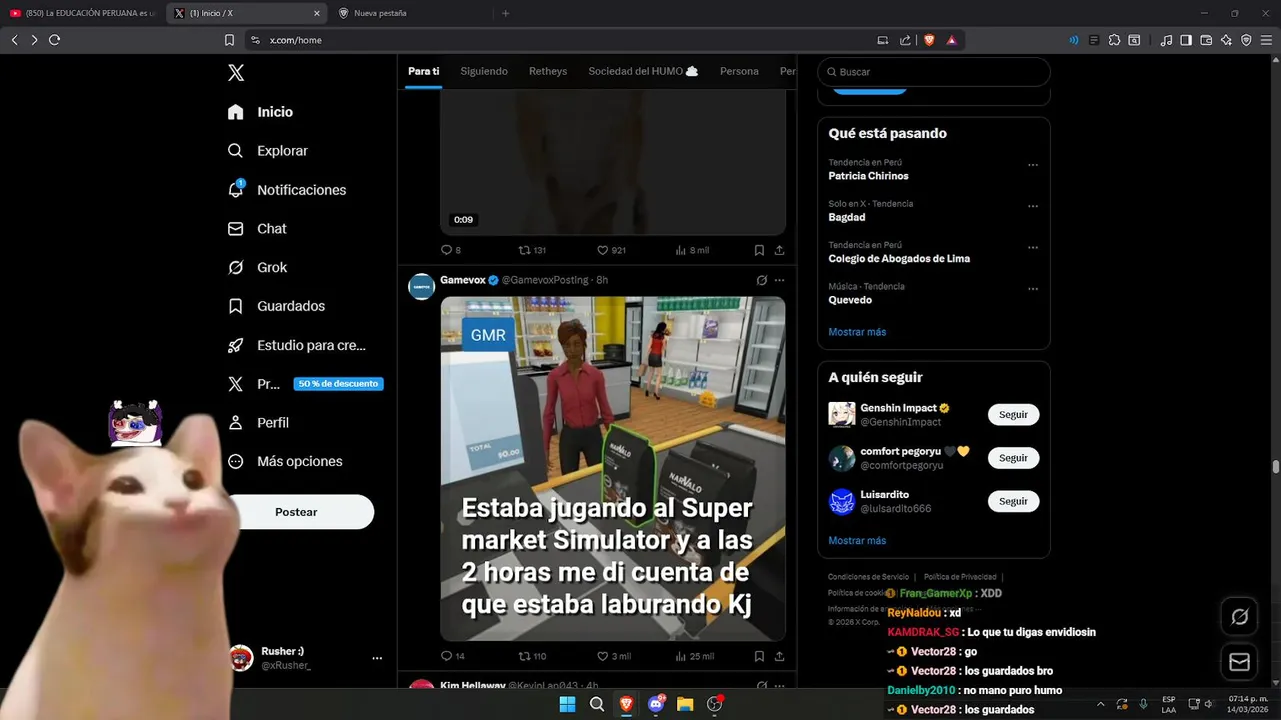
Task: Open options for Bagdad trend
Action: tap(1033, 206)
